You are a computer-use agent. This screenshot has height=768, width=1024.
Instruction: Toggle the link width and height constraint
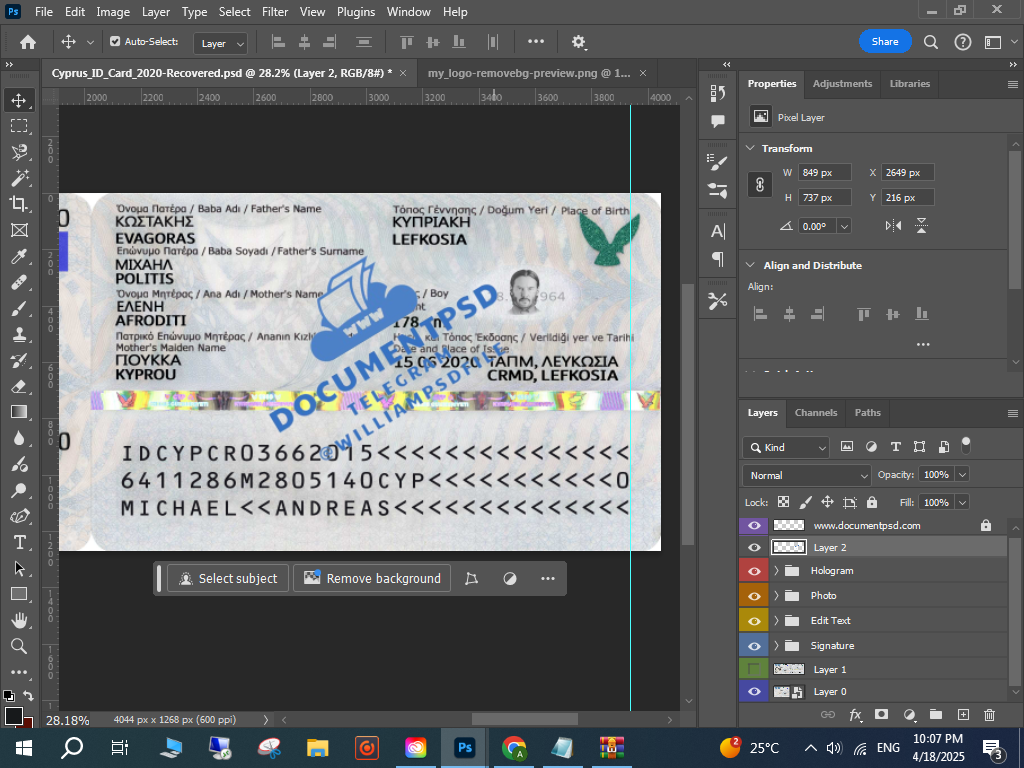click(760, 185)
